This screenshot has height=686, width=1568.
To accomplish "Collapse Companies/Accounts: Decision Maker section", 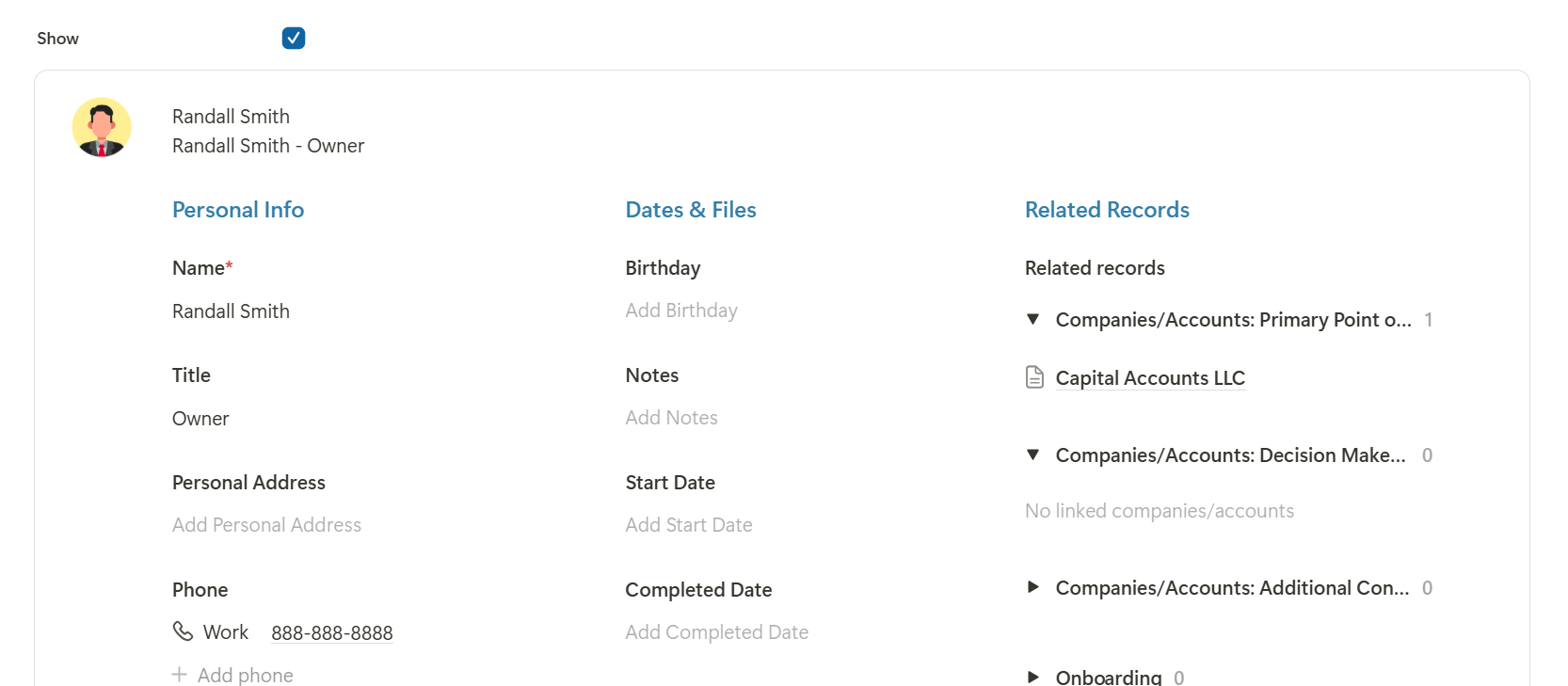I will click(1033, 455).
